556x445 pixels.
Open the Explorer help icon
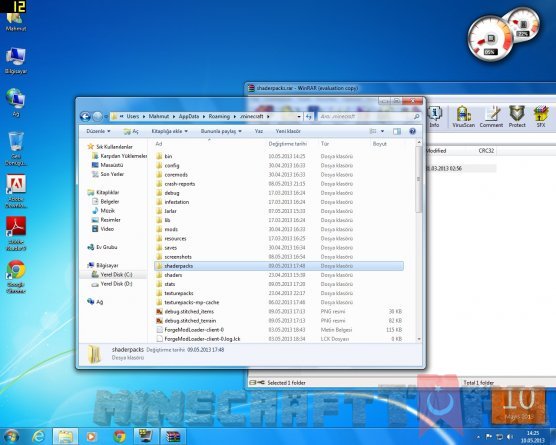(412, 131)
